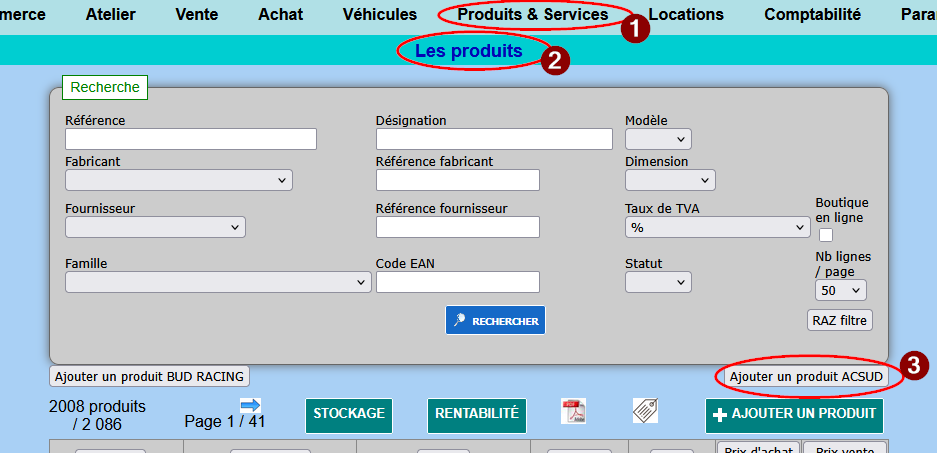This screenshot has width=937, height=453.
Task: Click Ajouter un produit ACSUD
Action: [806, 376]
